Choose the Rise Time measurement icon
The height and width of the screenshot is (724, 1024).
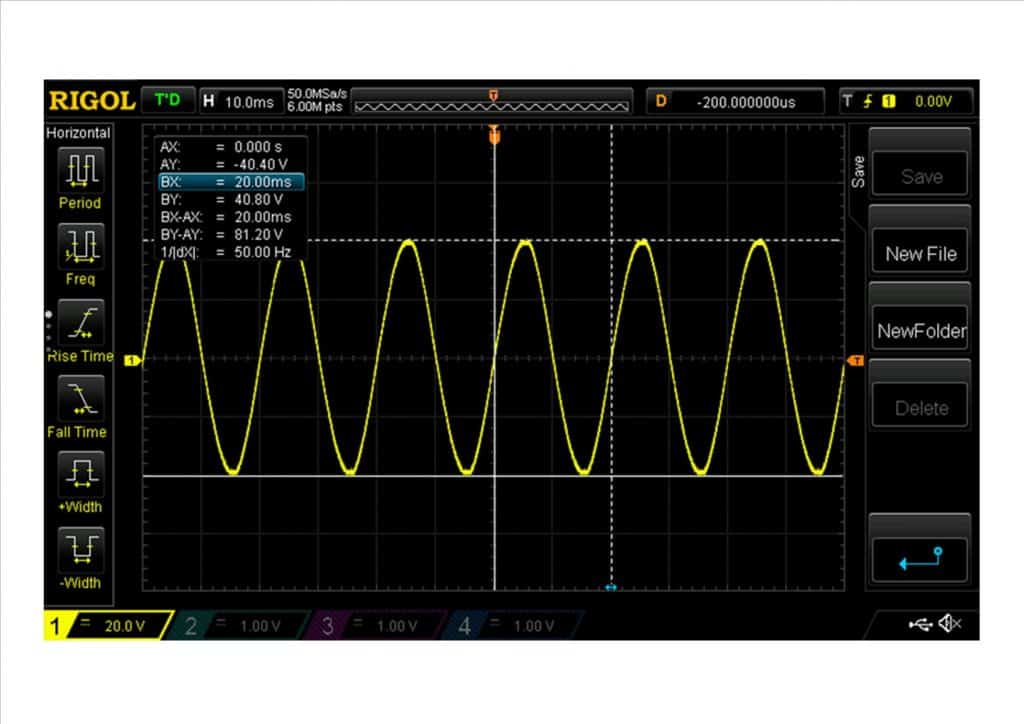[x=80, y=322]
